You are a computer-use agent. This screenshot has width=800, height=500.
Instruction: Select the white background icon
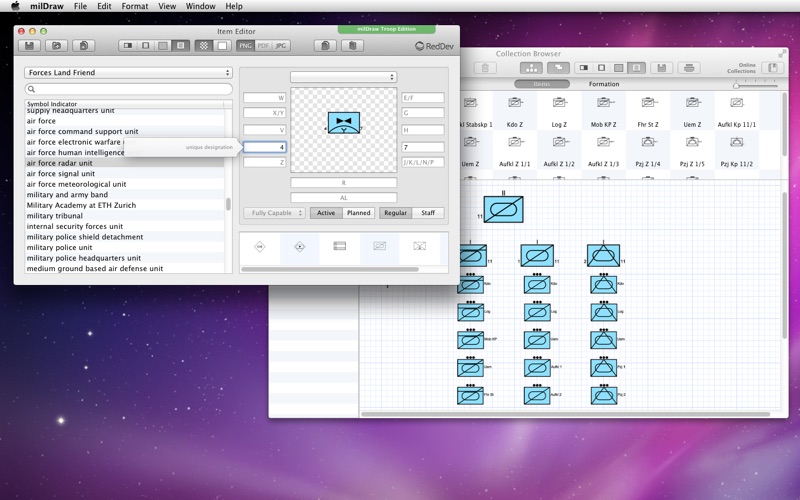[x=222, y=46]
